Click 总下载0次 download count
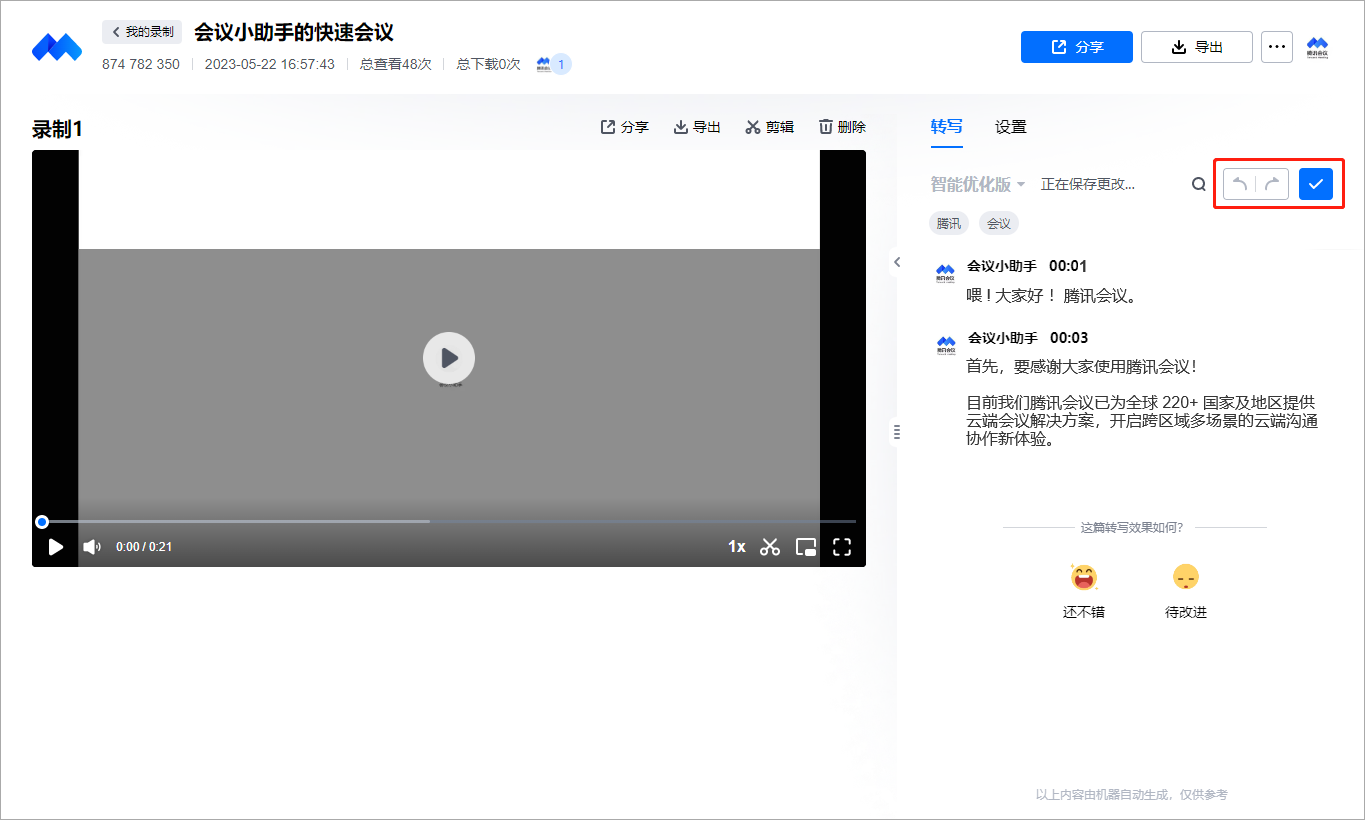The height and width of the screenshot is (820, 1365). pos(489,64)
